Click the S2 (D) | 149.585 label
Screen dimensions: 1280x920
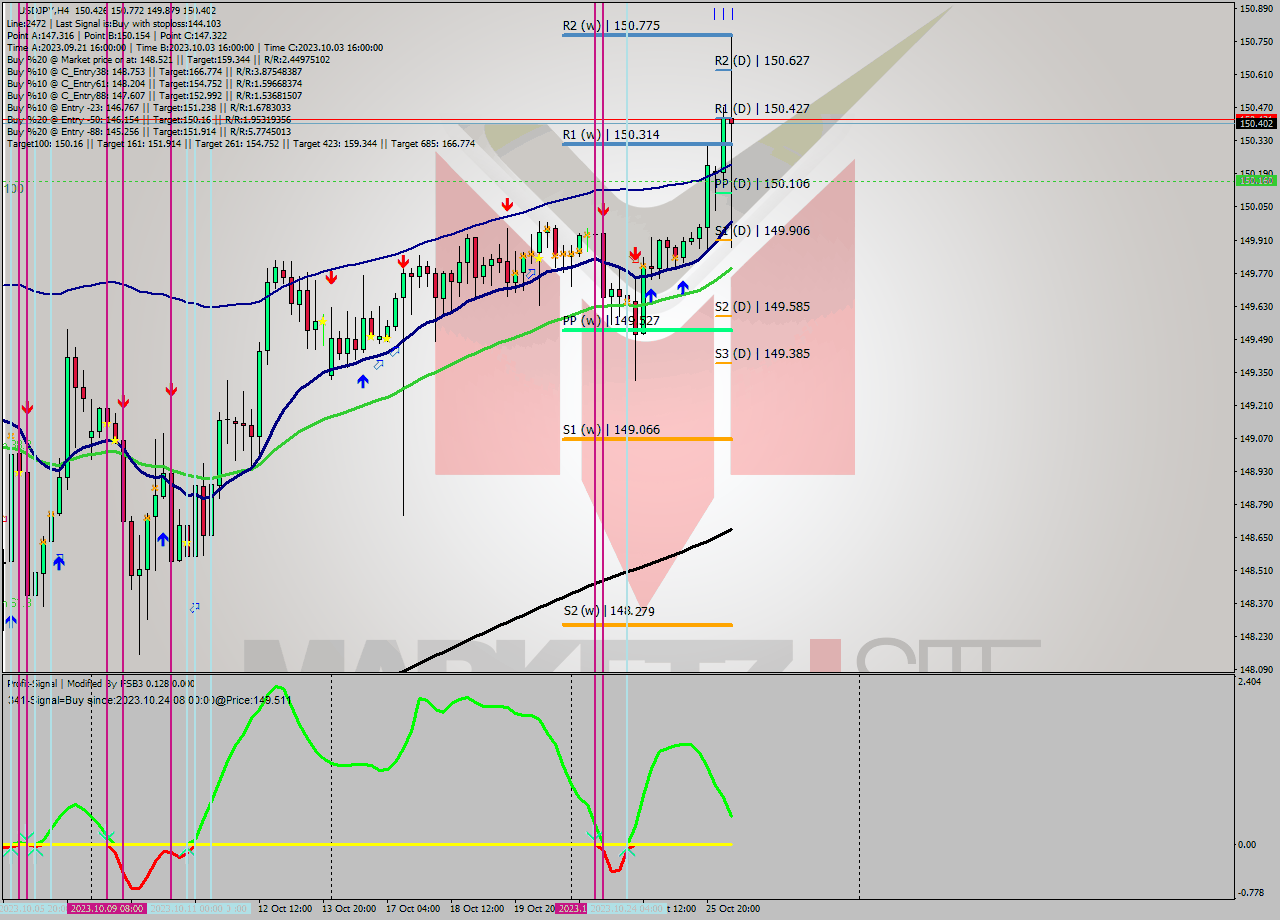click(762, 307)
